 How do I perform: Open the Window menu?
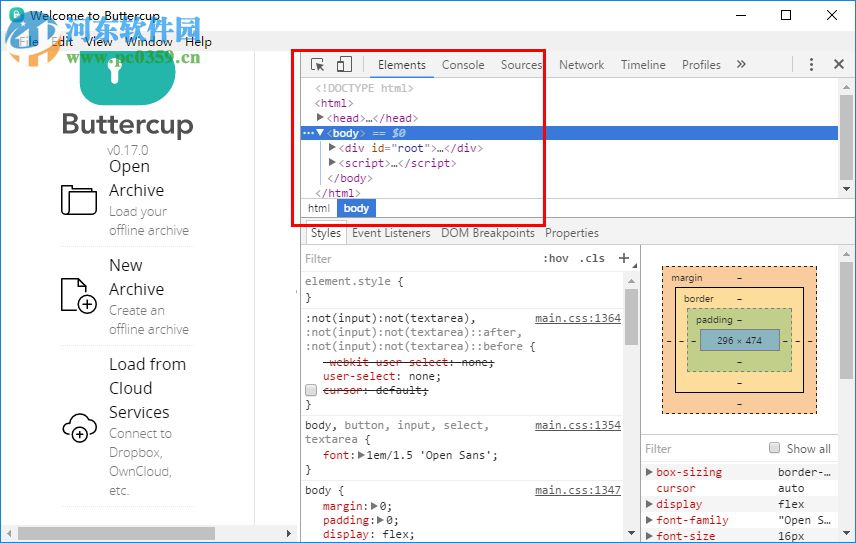149,41
